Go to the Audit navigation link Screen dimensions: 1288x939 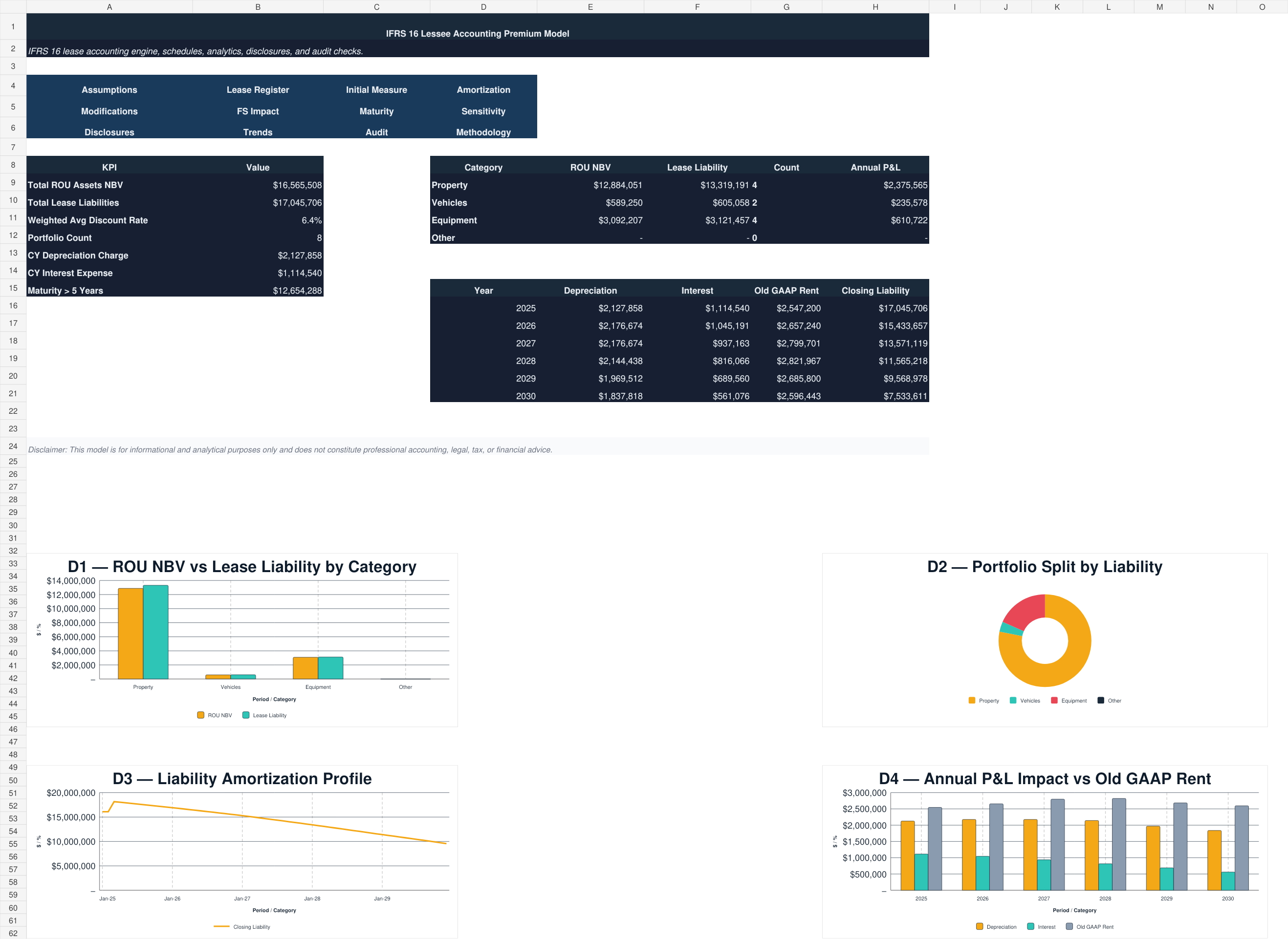click(x=376, y=132)
